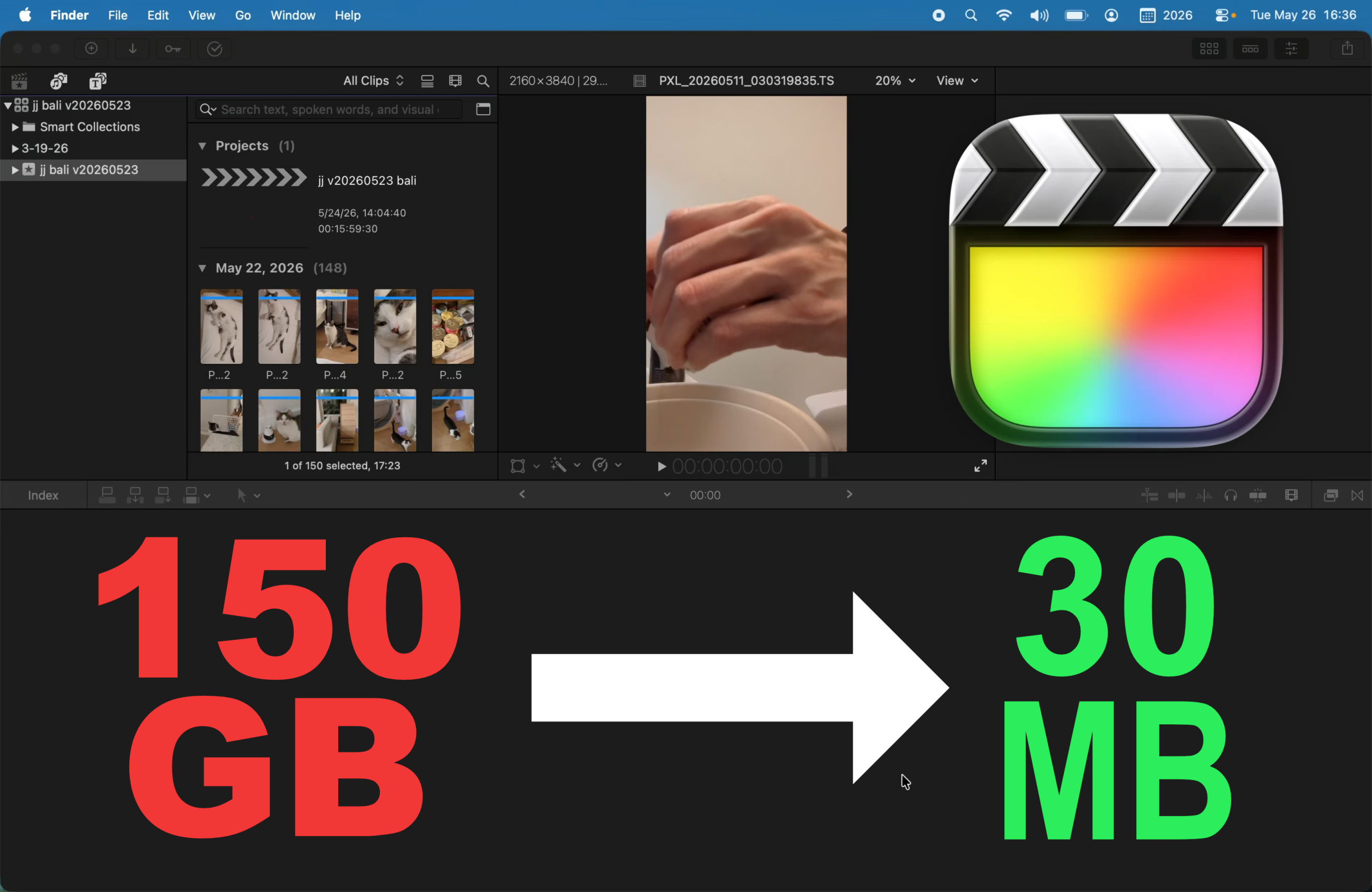Screen dimensions: 1372x892
Task: Toggle solo headphones button
Action: pos(1231,495)
